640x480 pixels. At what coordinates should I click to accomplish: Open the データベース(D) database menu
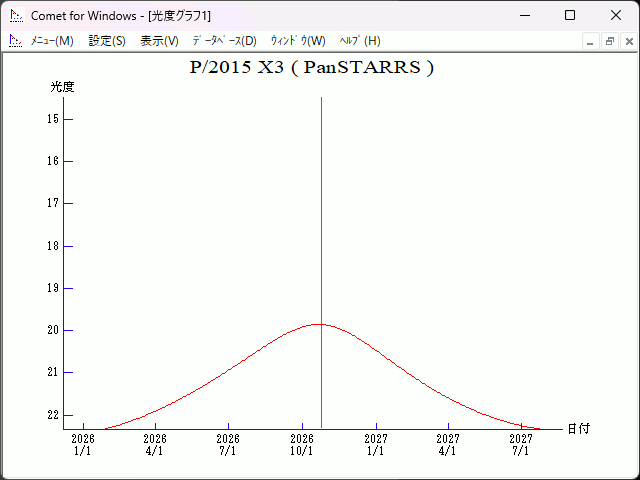(x=224, y=41)
